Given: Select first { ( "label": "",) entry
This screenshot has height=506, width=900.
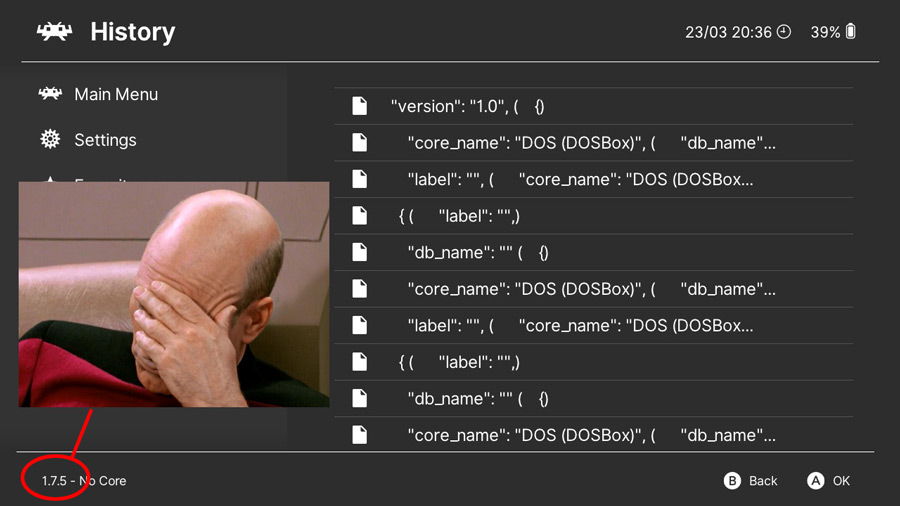Looking at the screenshot, I should [593, 216].
